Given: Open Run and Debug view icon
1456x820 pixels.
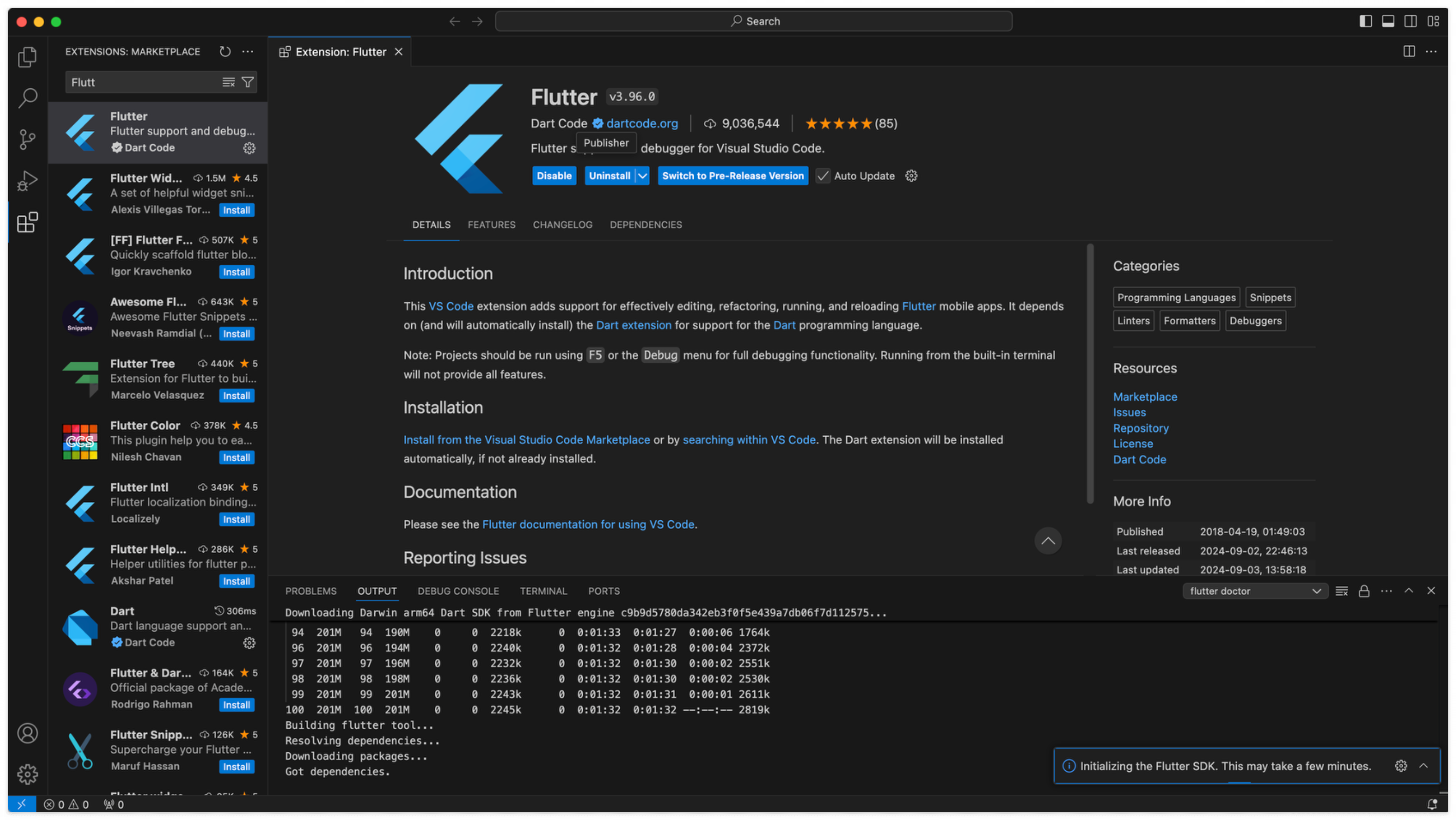Looking at the screenshot, I should tap(27, 182).
